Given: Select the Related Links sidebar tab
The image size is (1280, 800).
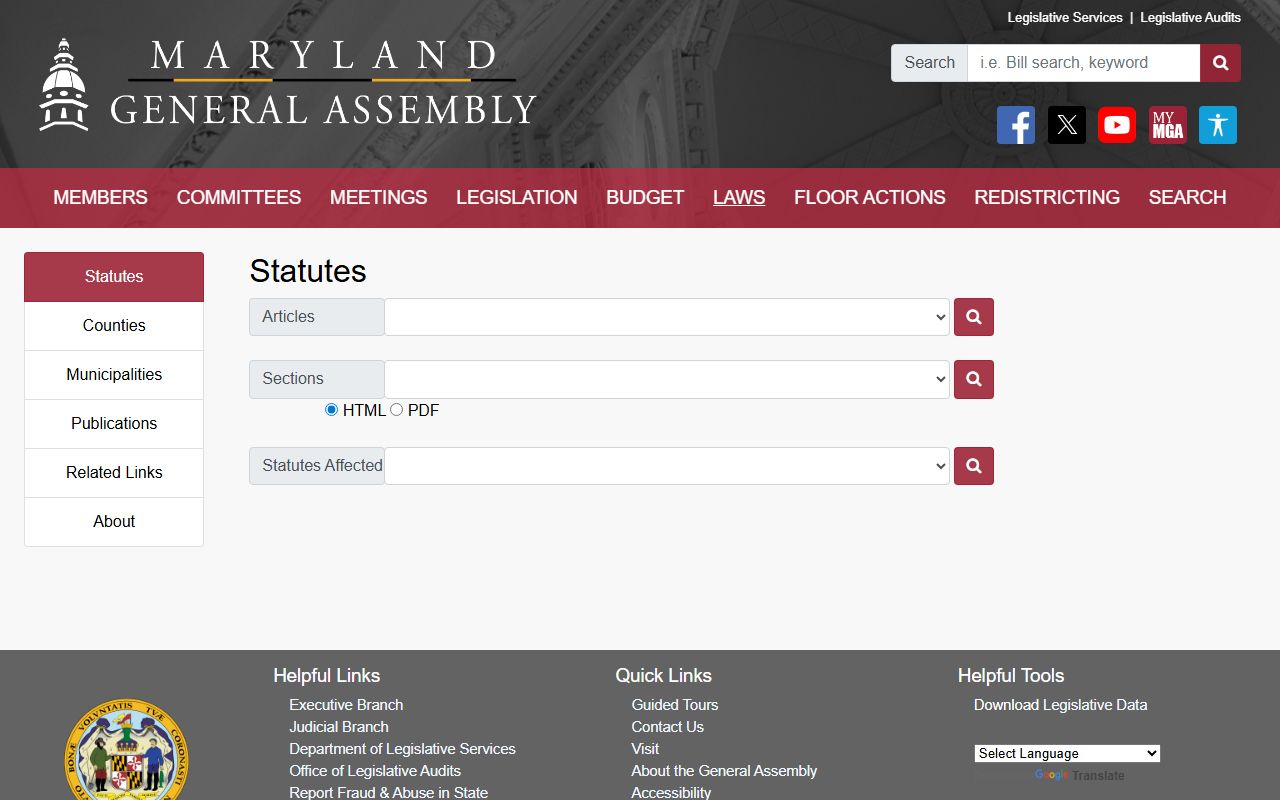Looking at the screenshot, I should click(114, 473).
